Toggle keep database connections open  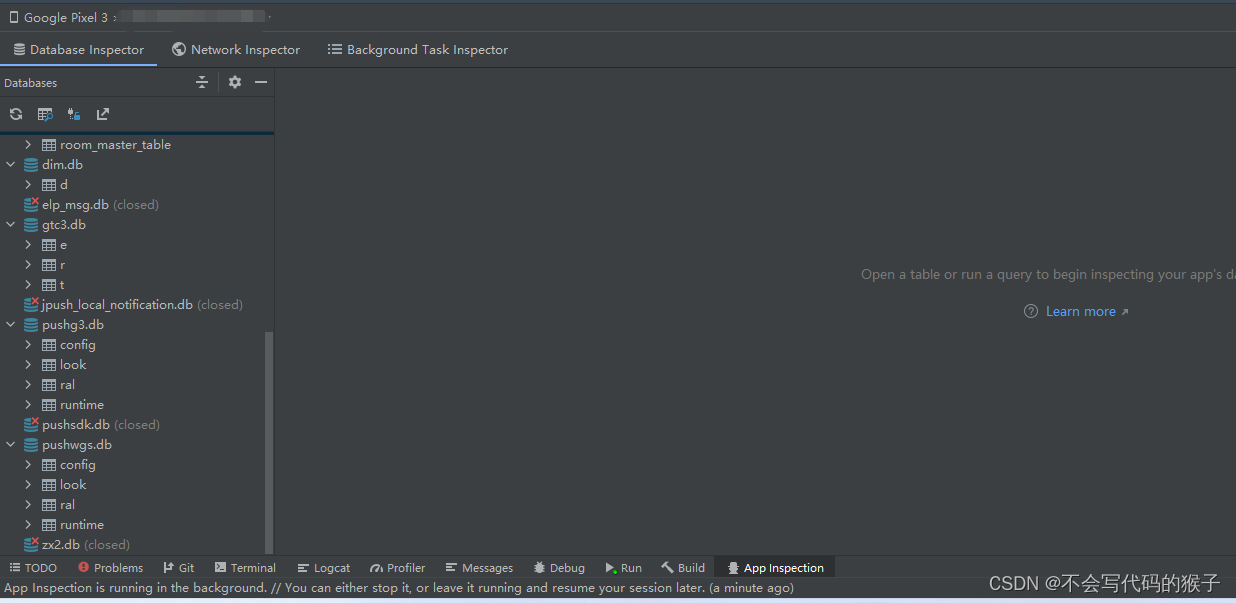tap(73, 114)
